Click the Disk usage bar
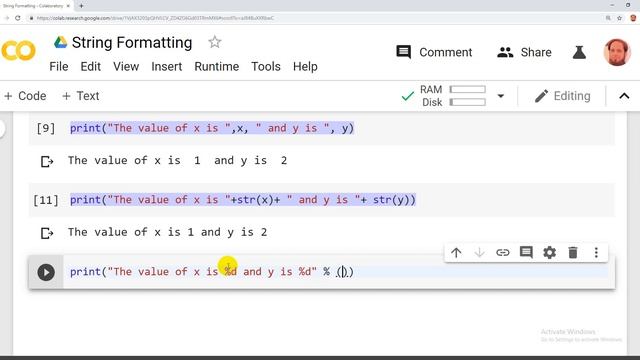Image resolution: width=640 pixels, height=360 pixels. click(x=467, y=102)
